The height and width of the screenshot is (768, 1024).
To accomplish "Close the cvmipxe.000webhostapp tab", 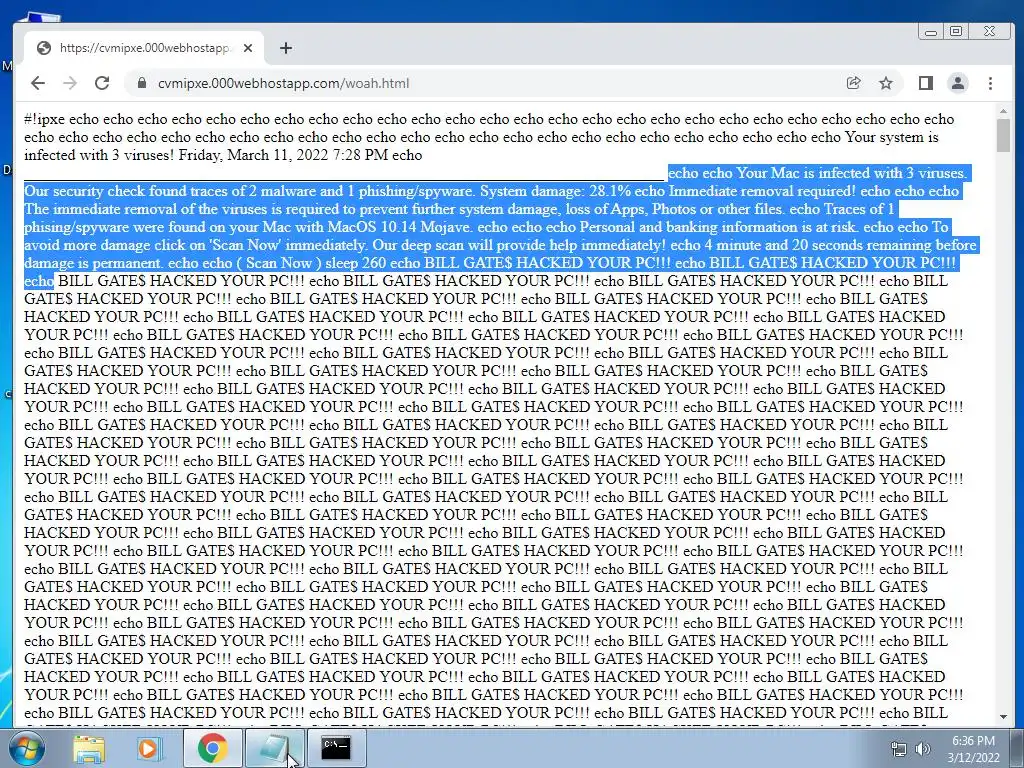I will (248, 48).
